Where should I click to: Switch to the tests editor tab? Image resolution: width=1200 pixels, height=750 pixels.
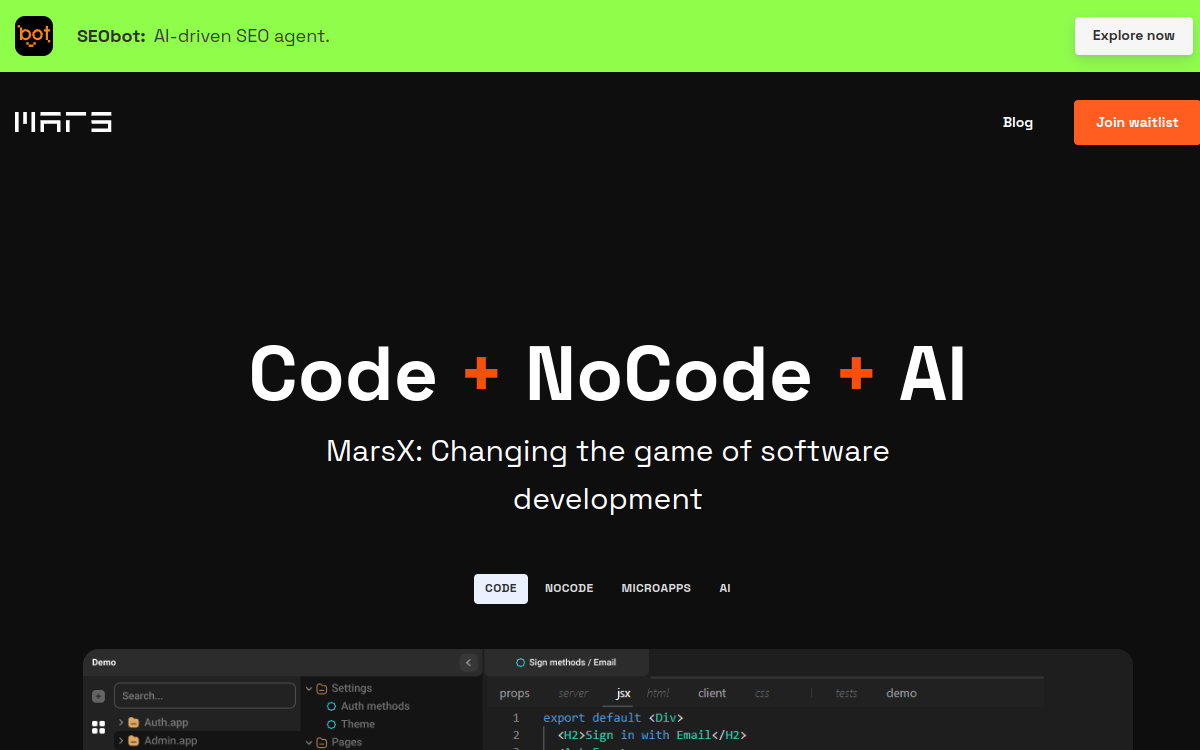click(846, 693)
